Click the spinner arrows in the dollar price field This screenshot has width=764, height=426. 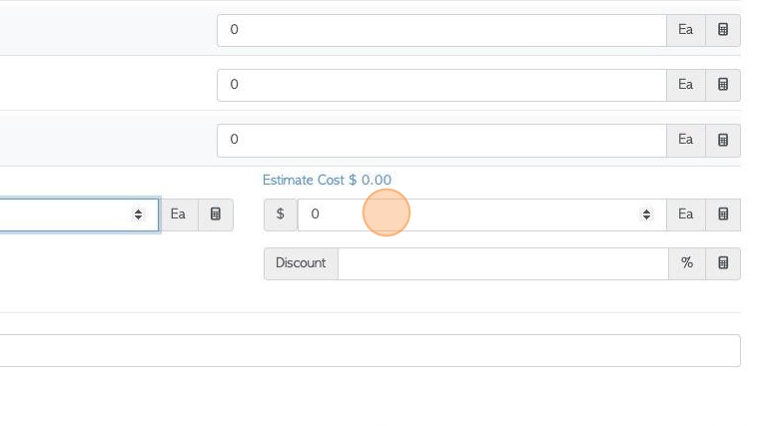point(646,214)
